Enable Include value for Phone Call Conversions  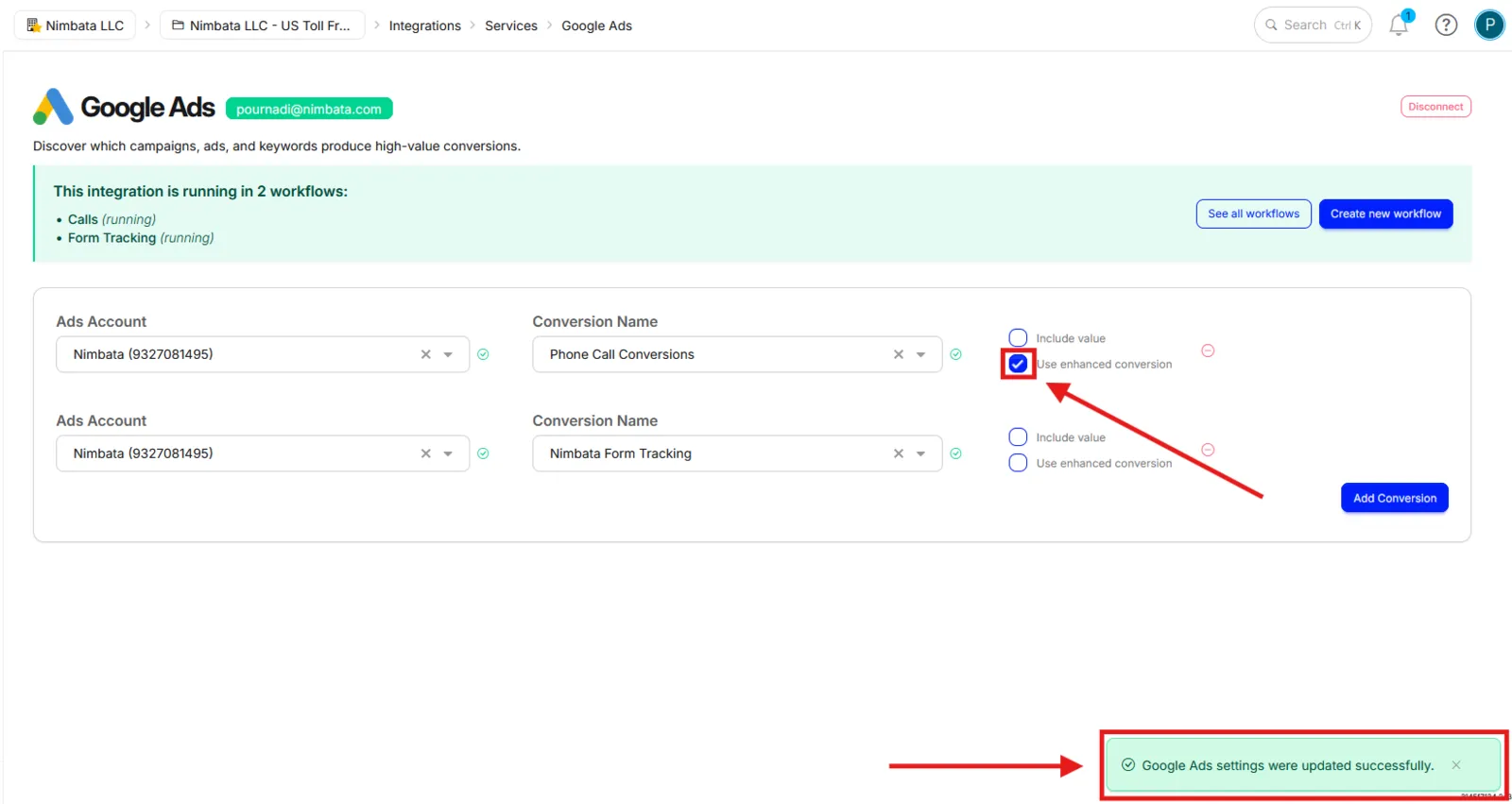[x=1018, y=338]
